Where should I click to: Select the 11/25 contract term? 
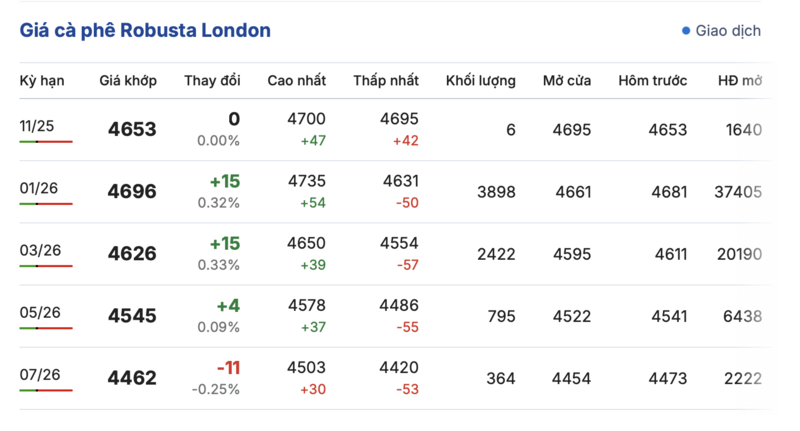[x=40, y=126]
